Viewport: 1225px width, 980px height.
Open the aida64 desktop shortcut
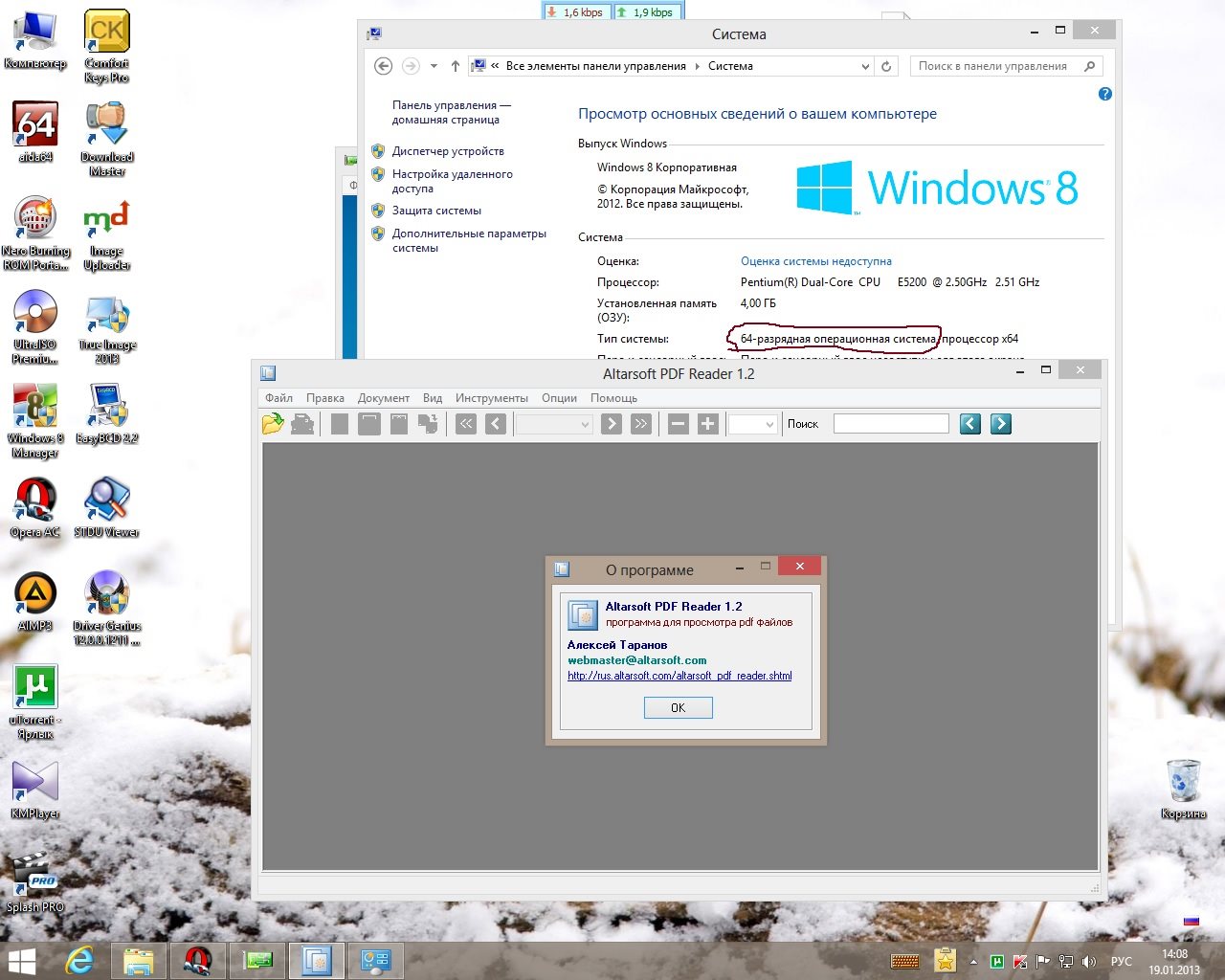click(x=35, y=131)
